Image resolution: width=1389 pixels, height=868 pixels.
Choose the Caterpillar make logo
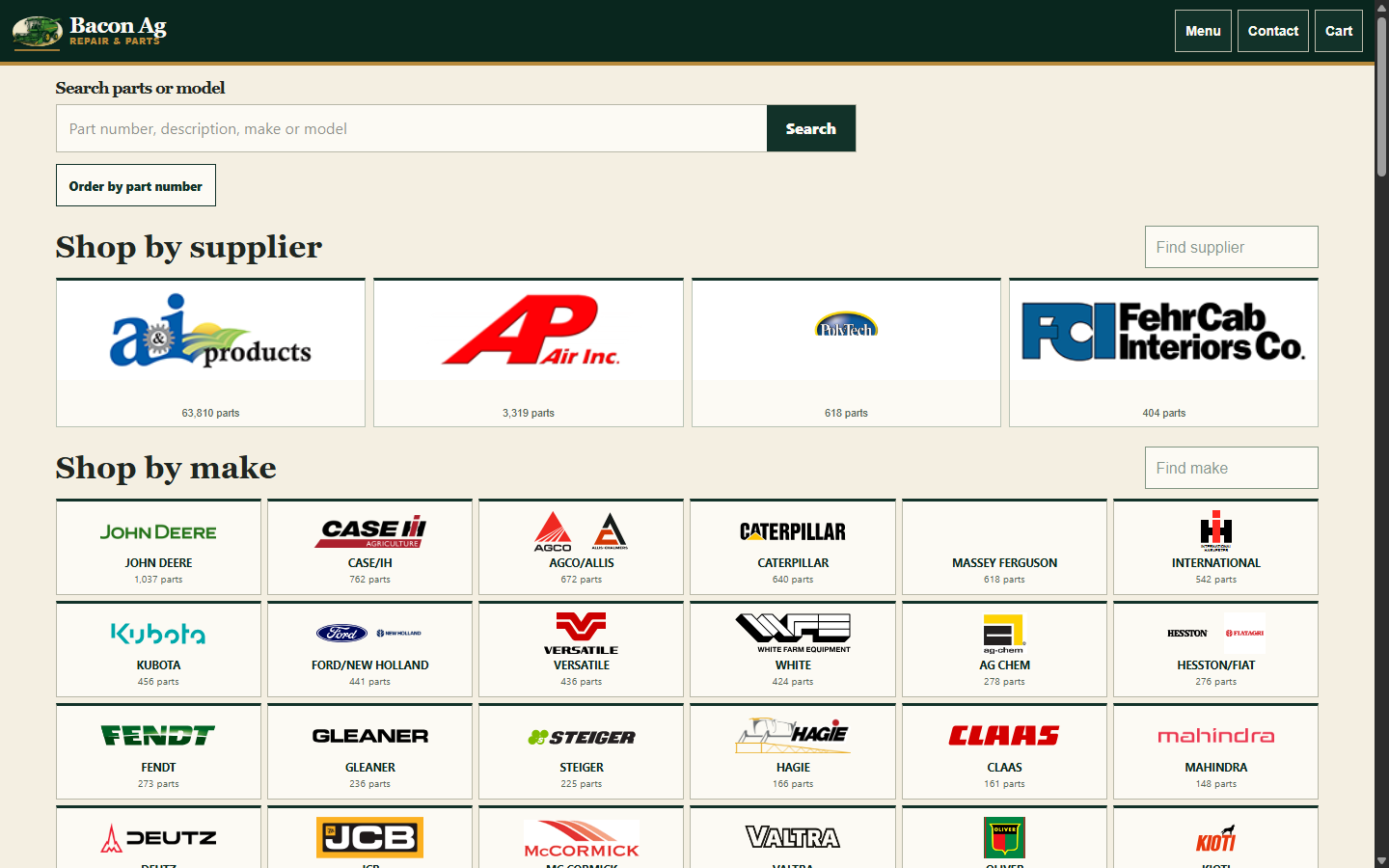click(x=793, y=531)
